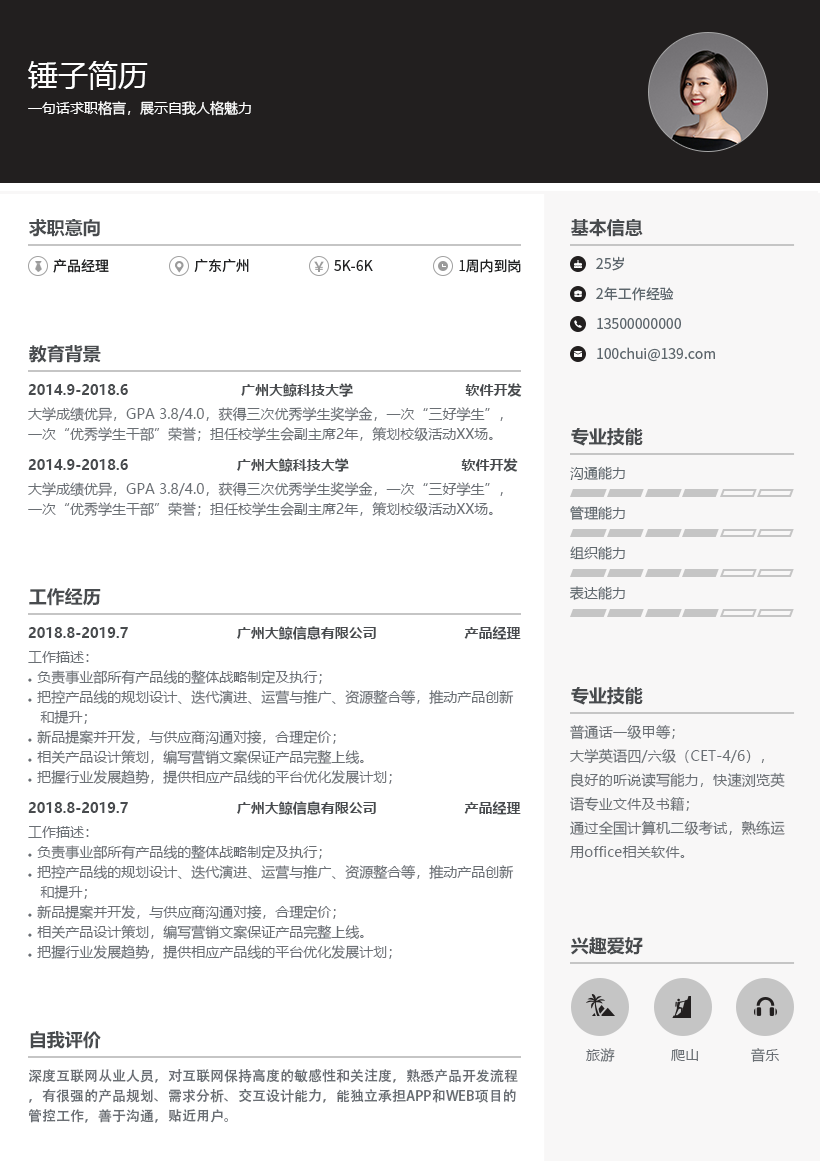Click the 基本信息 section heading
The height and width of the screenshot is (1161, 820).
point(606,228)
